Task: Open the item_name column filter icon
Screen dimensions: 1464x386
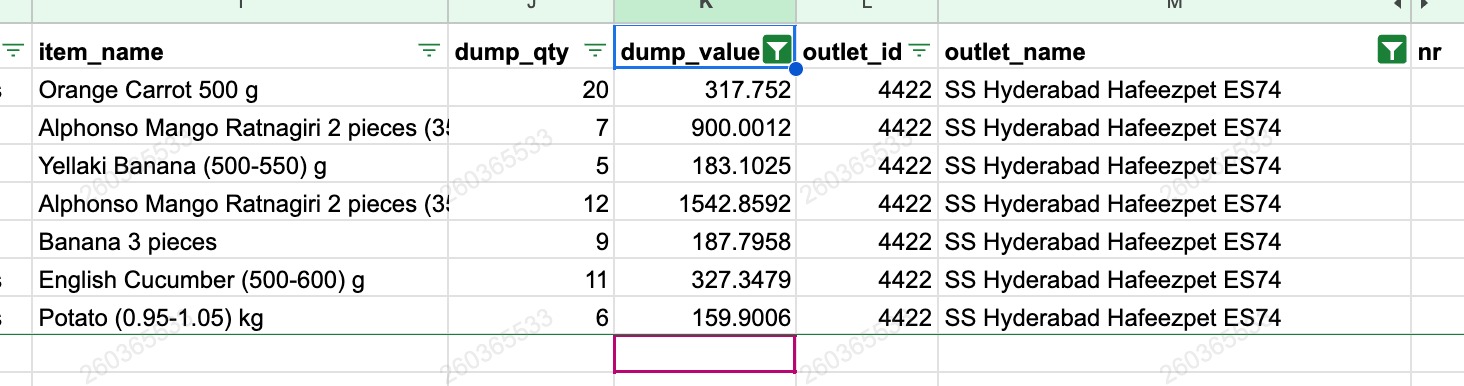Action: 429,51
